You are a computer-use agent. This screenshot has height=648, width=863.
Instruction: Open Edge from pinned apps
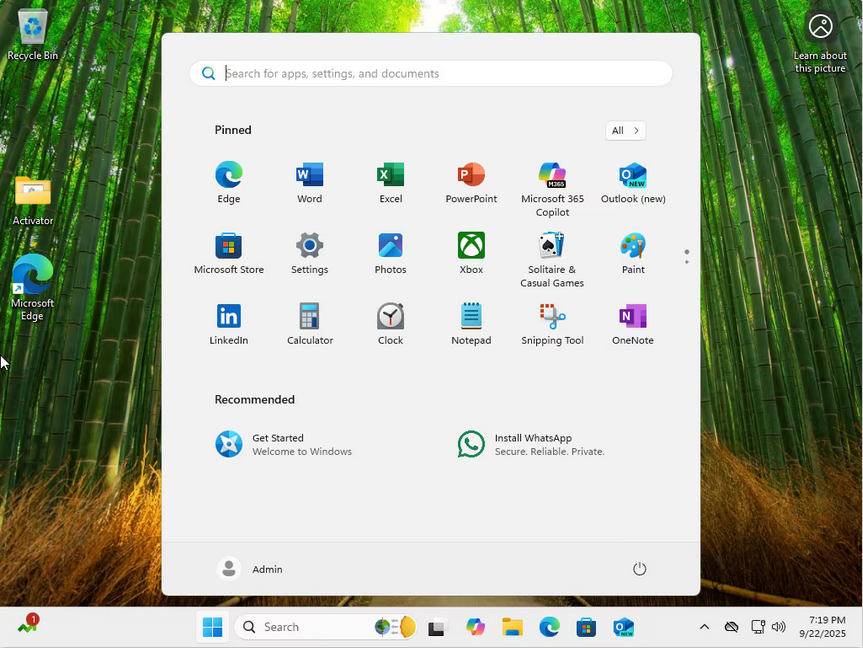click(x=228, y=183)
